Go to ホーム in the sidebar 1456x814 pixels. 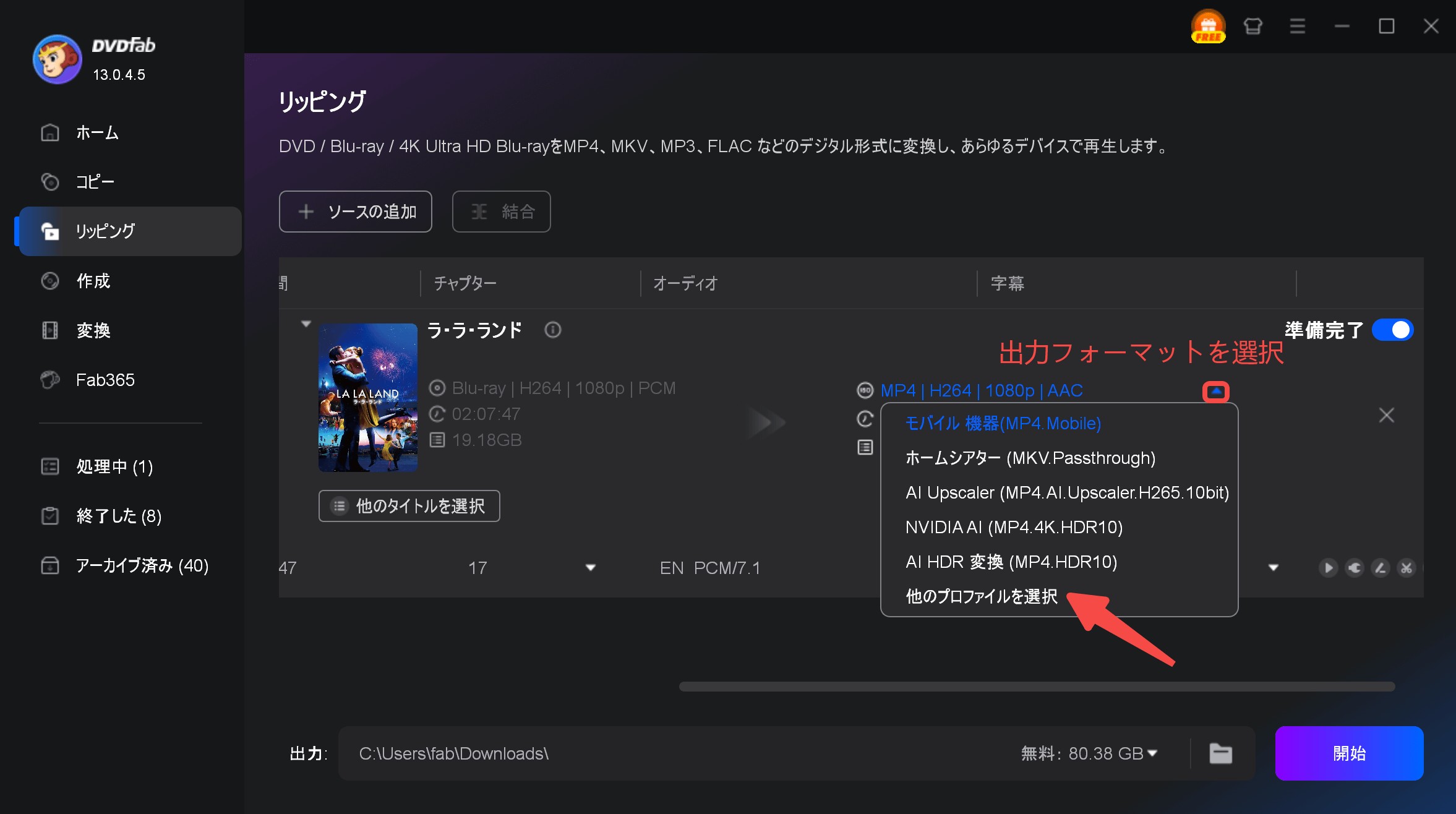point(130,132)
